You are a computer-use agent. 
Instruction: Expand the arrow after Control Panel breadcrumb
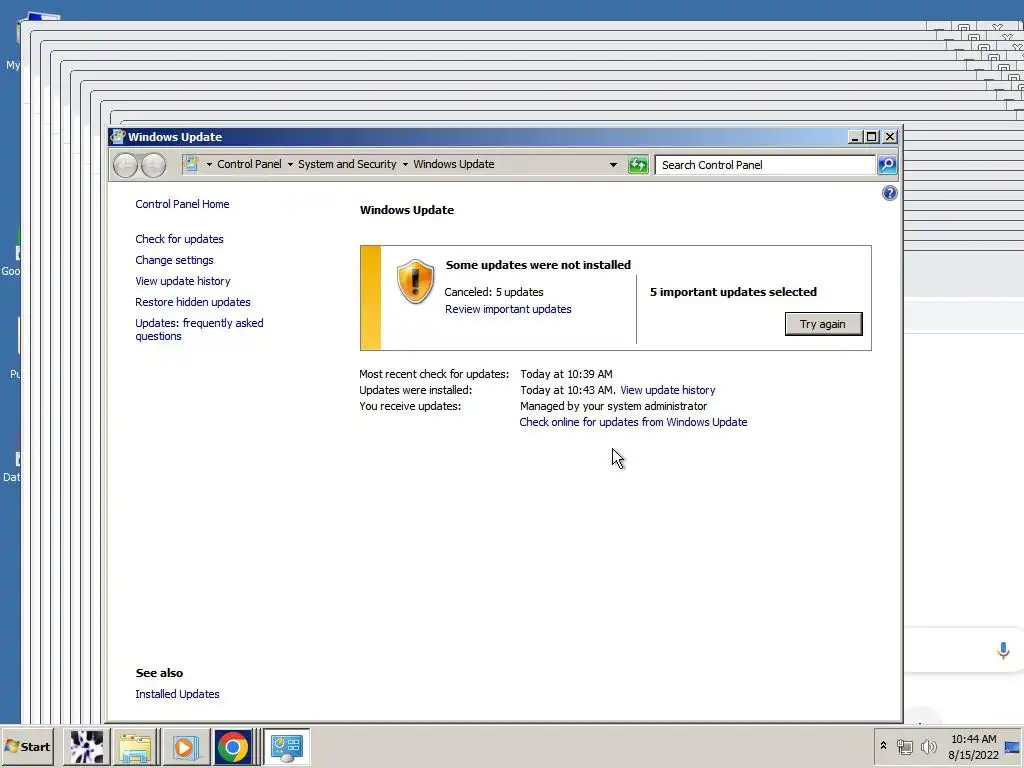tap(290, 165)
